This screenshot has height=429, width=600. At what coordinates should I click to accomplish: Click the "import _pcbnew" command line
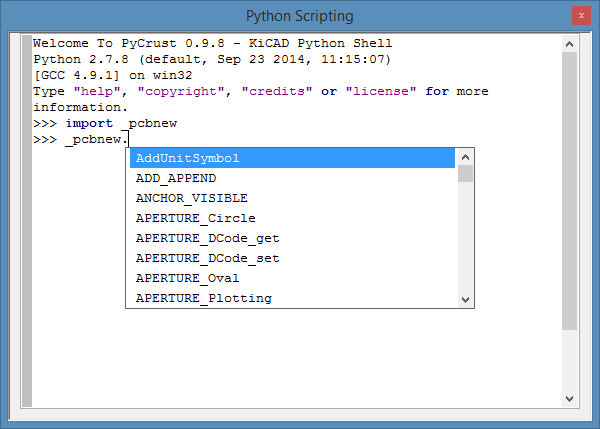(110, 123)
